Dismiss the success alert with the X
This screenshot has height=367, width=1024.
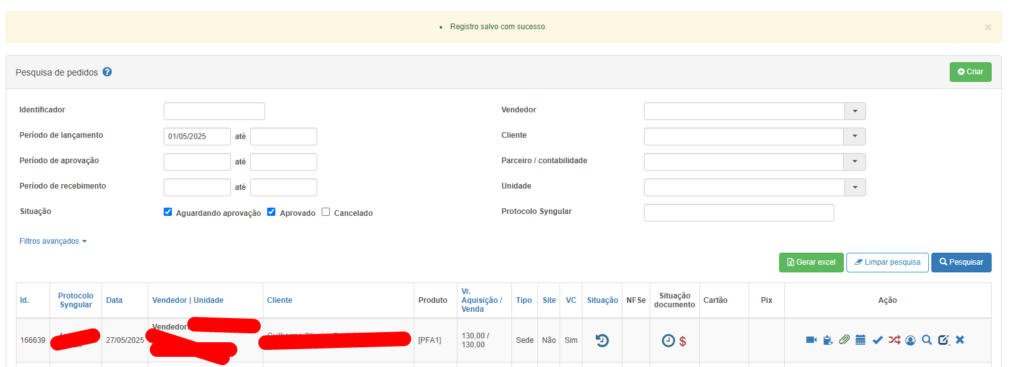[x=988, y=27]
